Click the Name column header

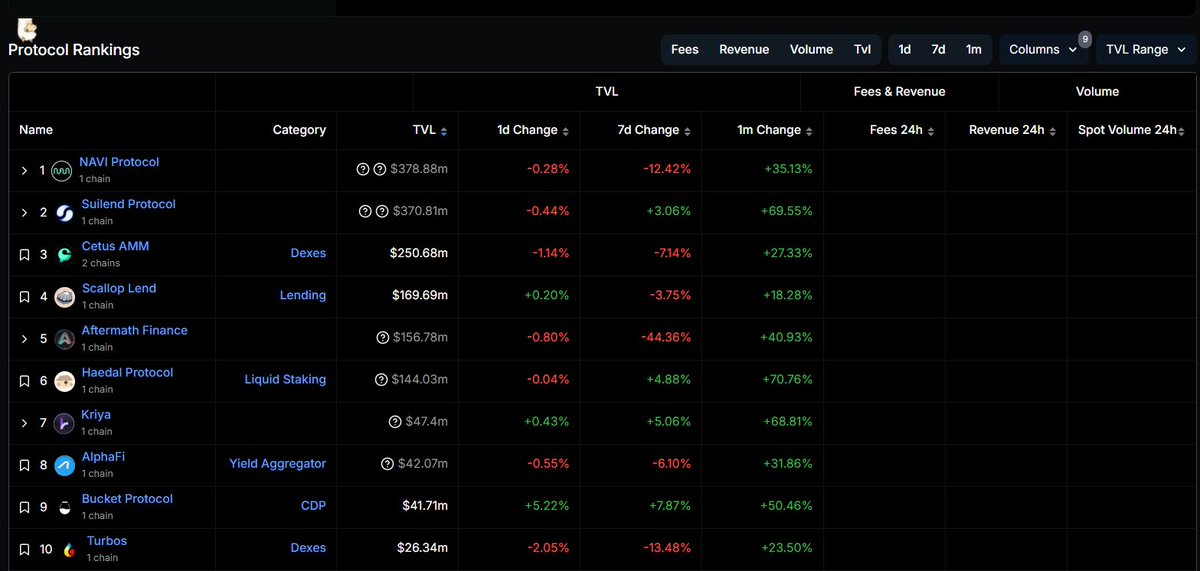(36, 130)
